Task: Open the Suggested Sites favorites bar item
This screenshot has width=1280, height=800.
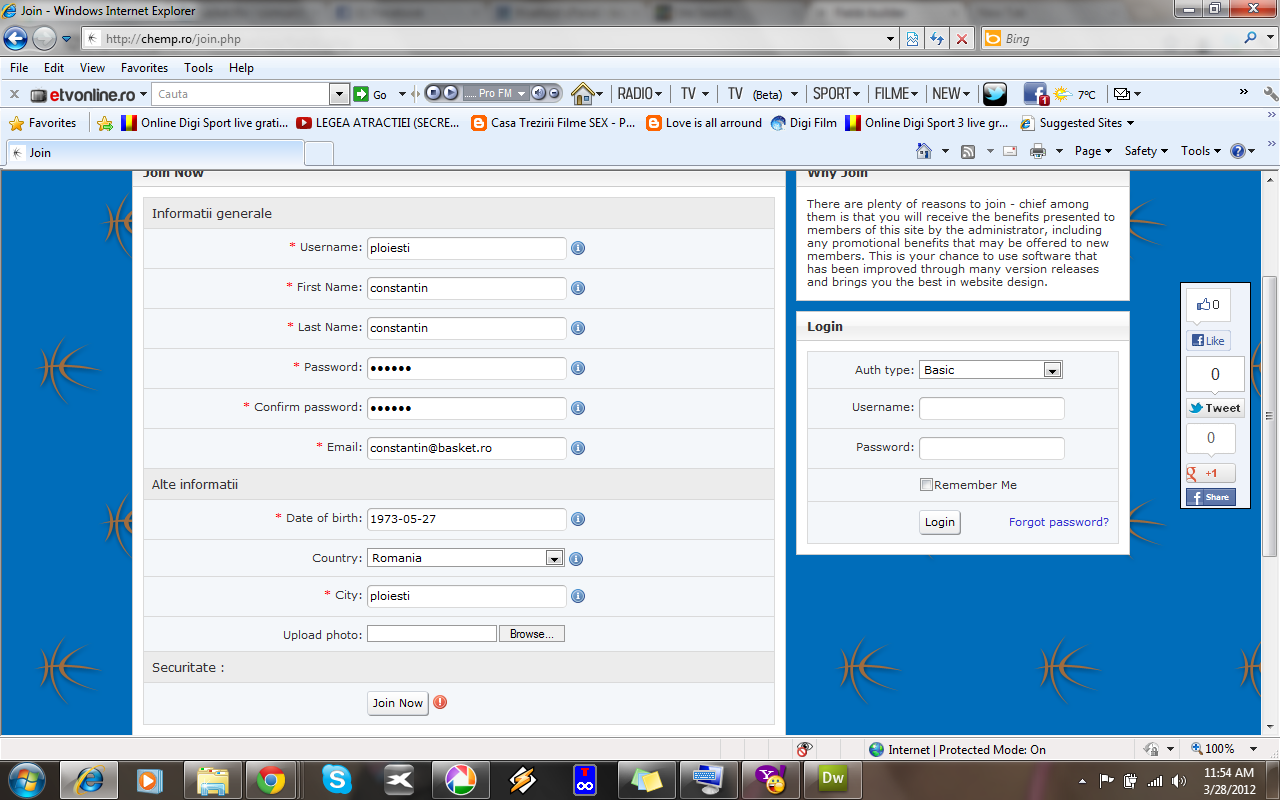Action: click(x=1077, y=123)
